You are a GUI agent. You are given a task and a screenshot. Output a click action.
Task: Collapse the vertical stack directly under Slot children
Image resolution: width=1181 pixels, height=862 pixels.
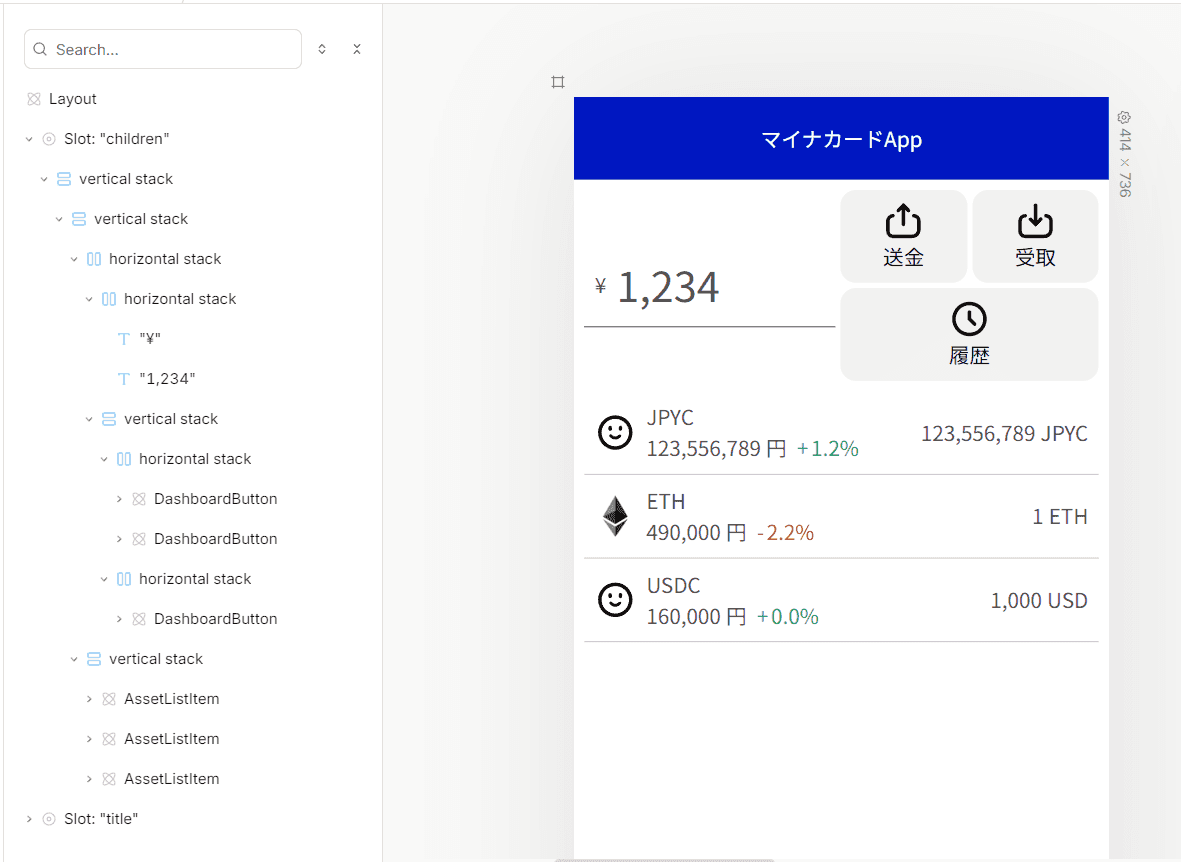(x=44, y=179)
